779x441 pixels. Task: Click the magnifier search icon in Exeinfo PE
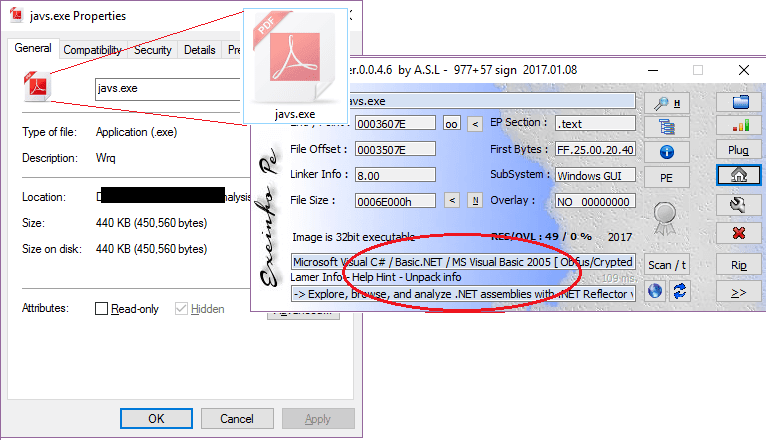tap(666, 103)
